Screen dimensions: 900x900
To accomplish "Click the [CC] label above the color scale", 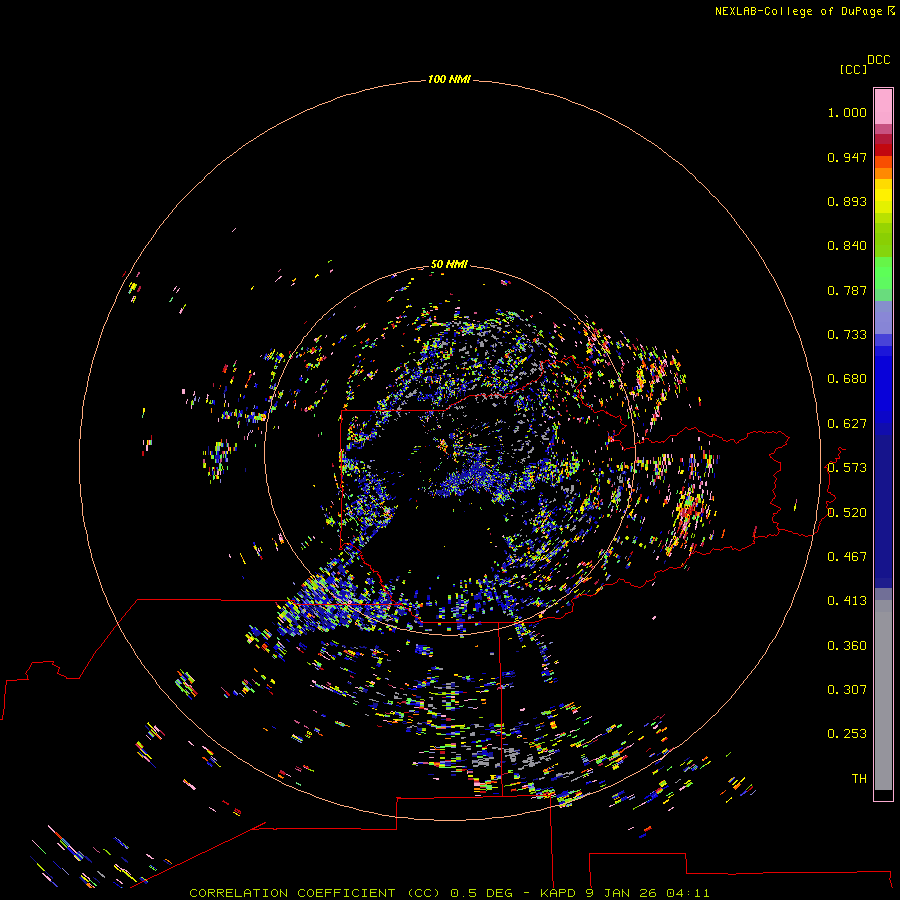I will pyautogui.click(x=853, y=69).
